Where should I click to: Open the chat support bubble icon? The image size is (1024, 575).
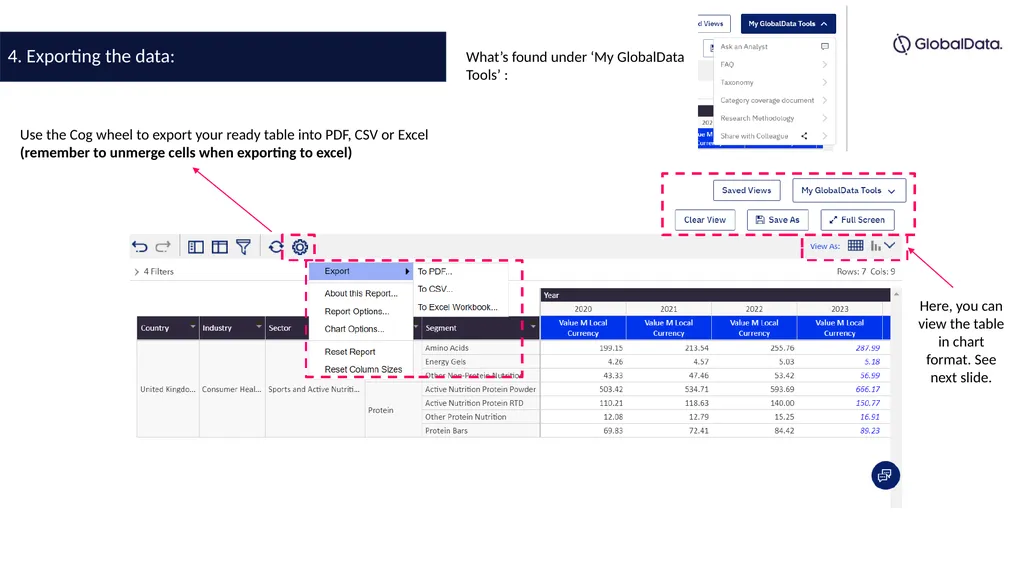coord(886,475)
